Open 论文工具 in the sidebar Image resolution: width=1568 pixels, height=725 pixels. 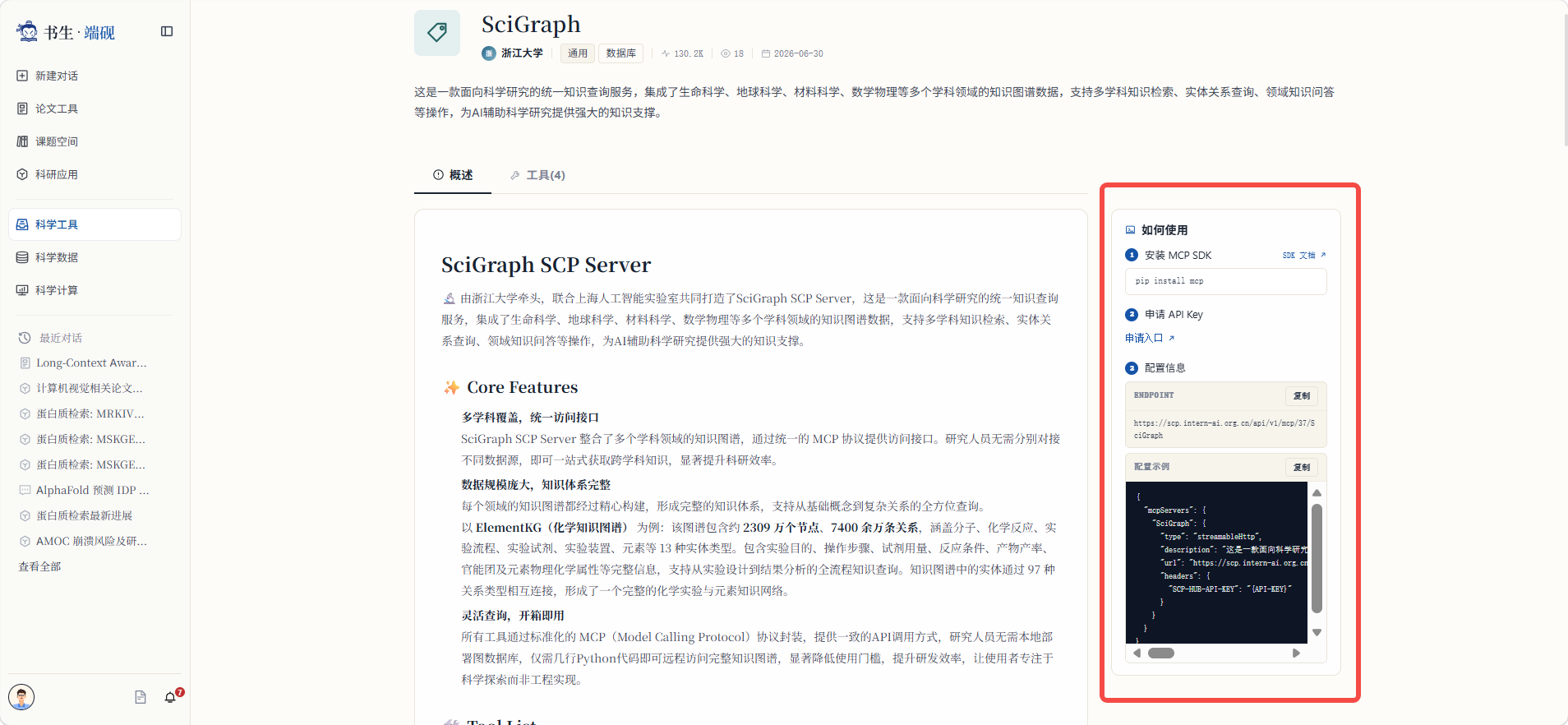[95, 109]
